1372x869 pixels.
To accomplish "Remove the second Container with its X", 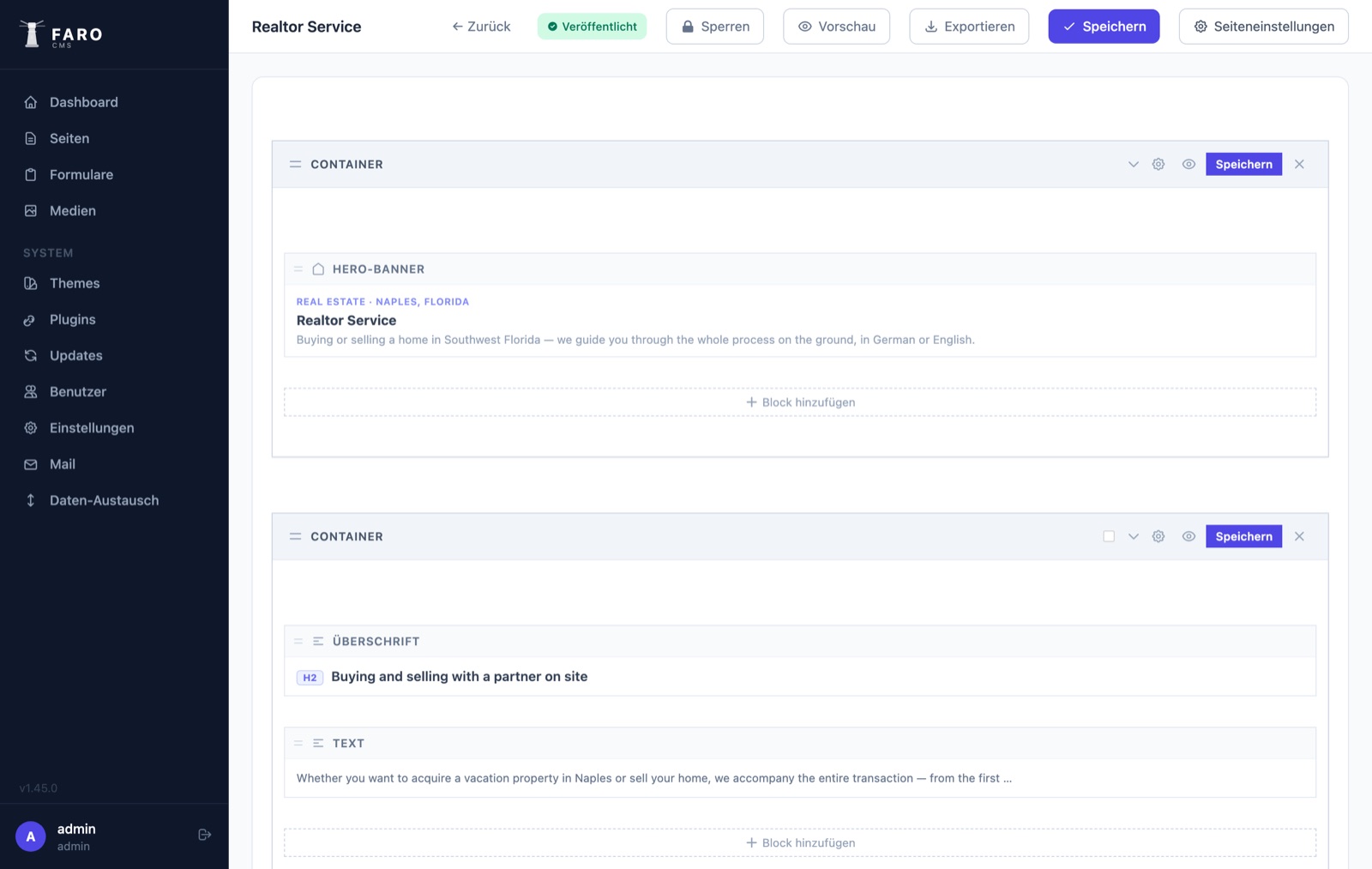I will coord(1299,536).
